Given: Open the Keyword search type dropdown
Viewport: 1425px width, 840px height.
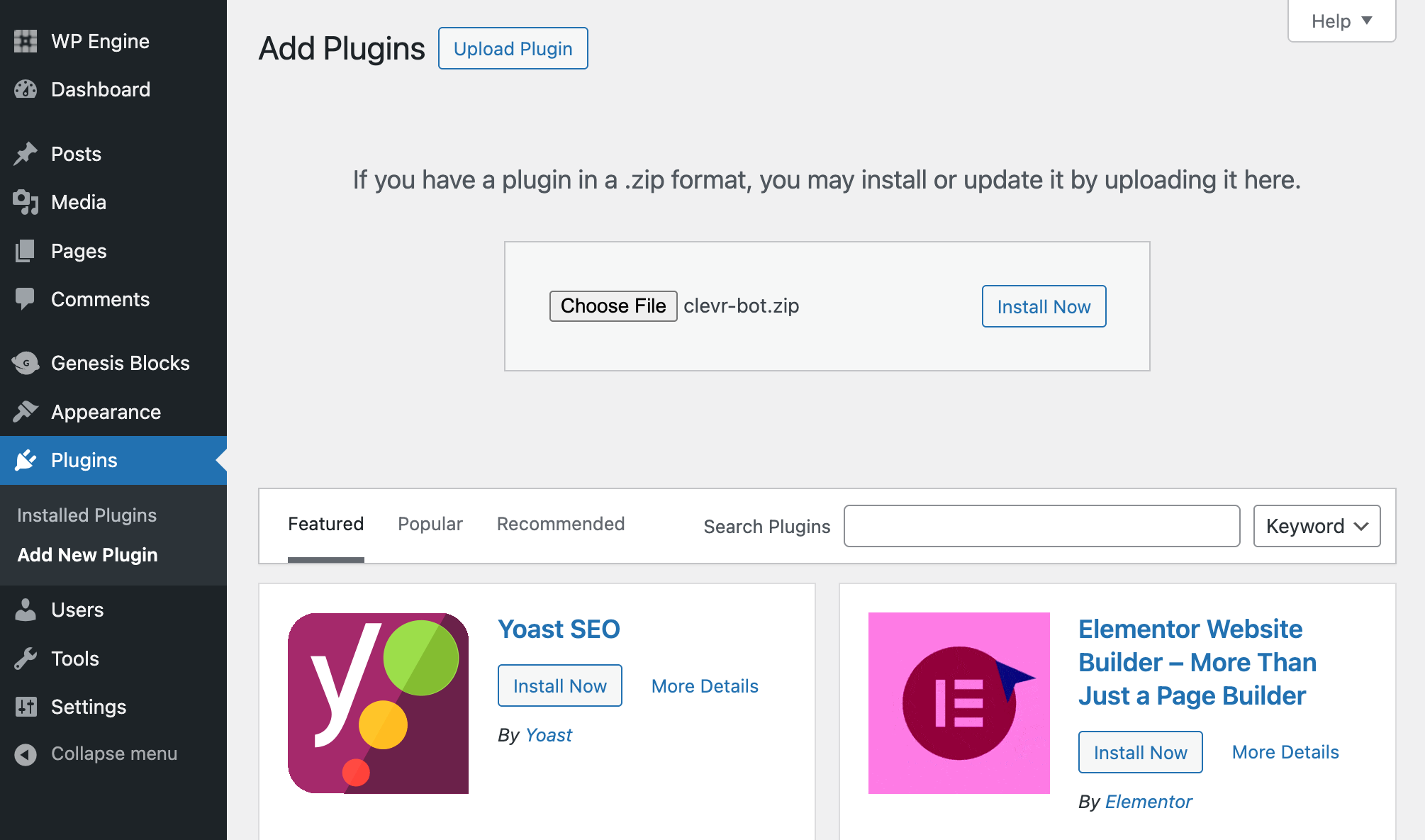Looking at the screenshot, I should click(x=1317, y=526).
